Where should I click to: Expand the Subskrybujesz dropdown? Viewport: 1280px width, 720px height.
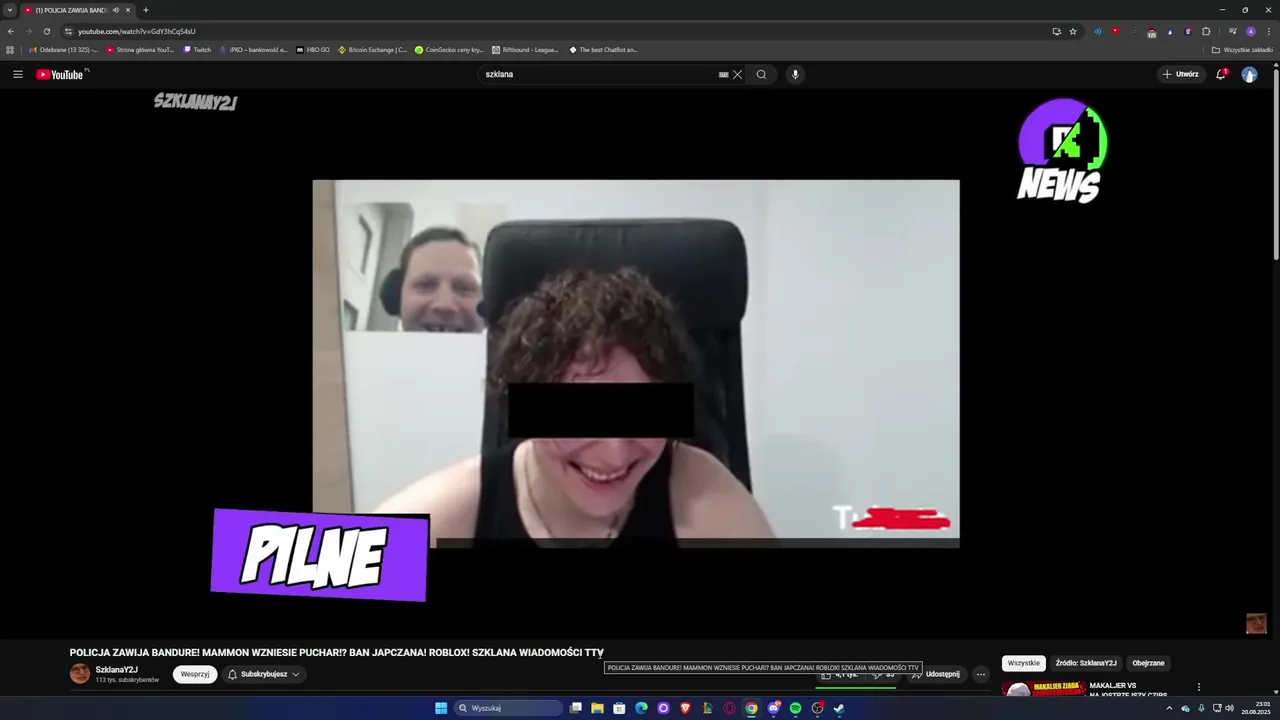click(x=264, y=674)
